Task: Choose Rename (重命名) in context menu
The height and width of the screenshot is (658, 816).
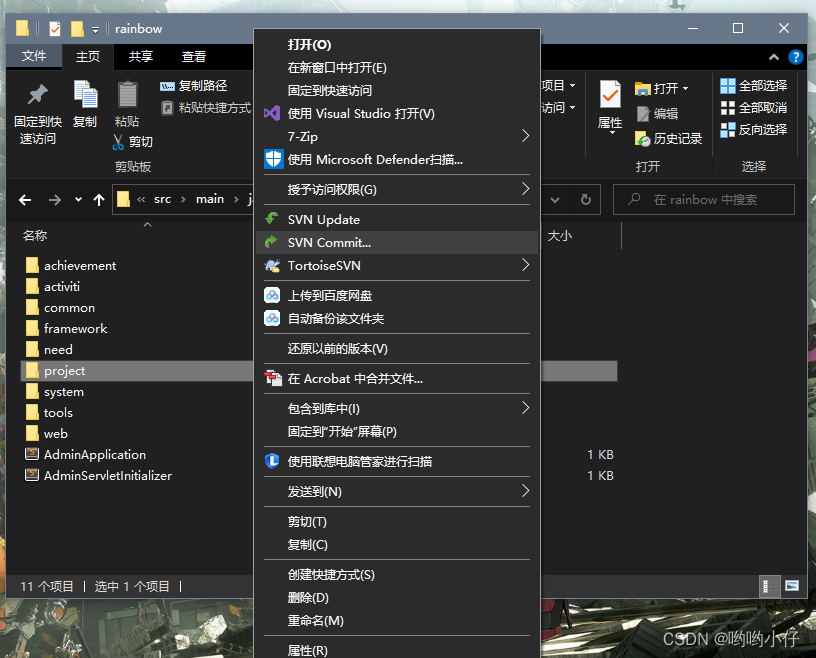Action: click(398, 621)
